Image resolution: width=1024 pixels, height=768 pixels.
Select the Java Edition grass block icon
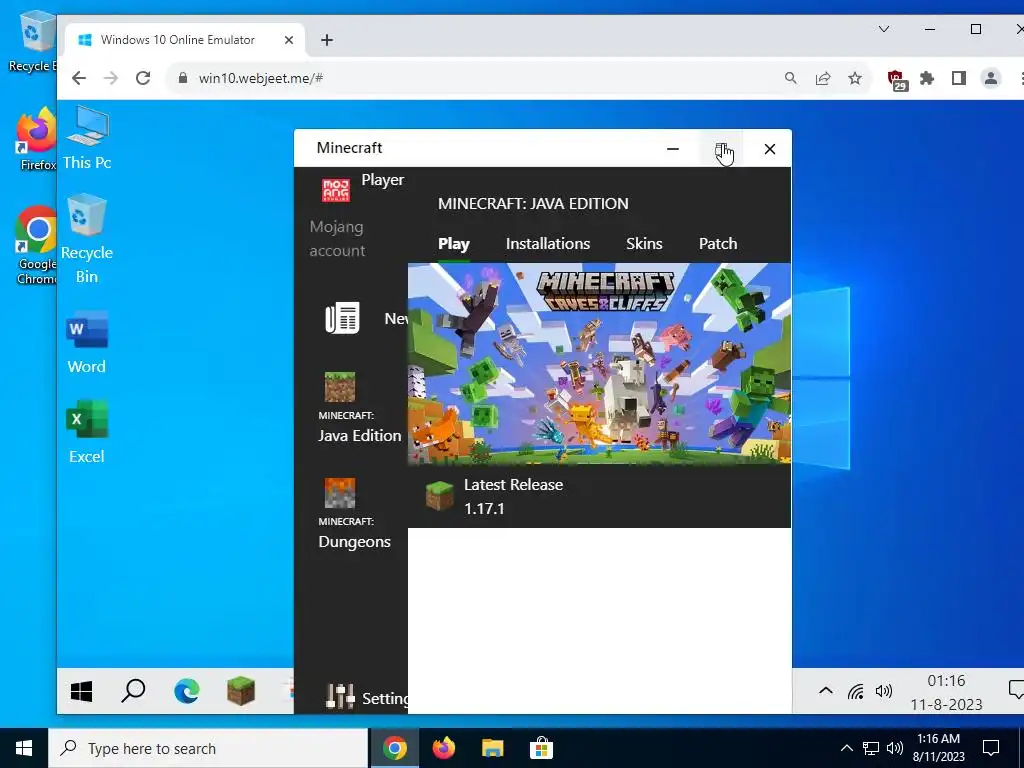(x=340, y=387)
